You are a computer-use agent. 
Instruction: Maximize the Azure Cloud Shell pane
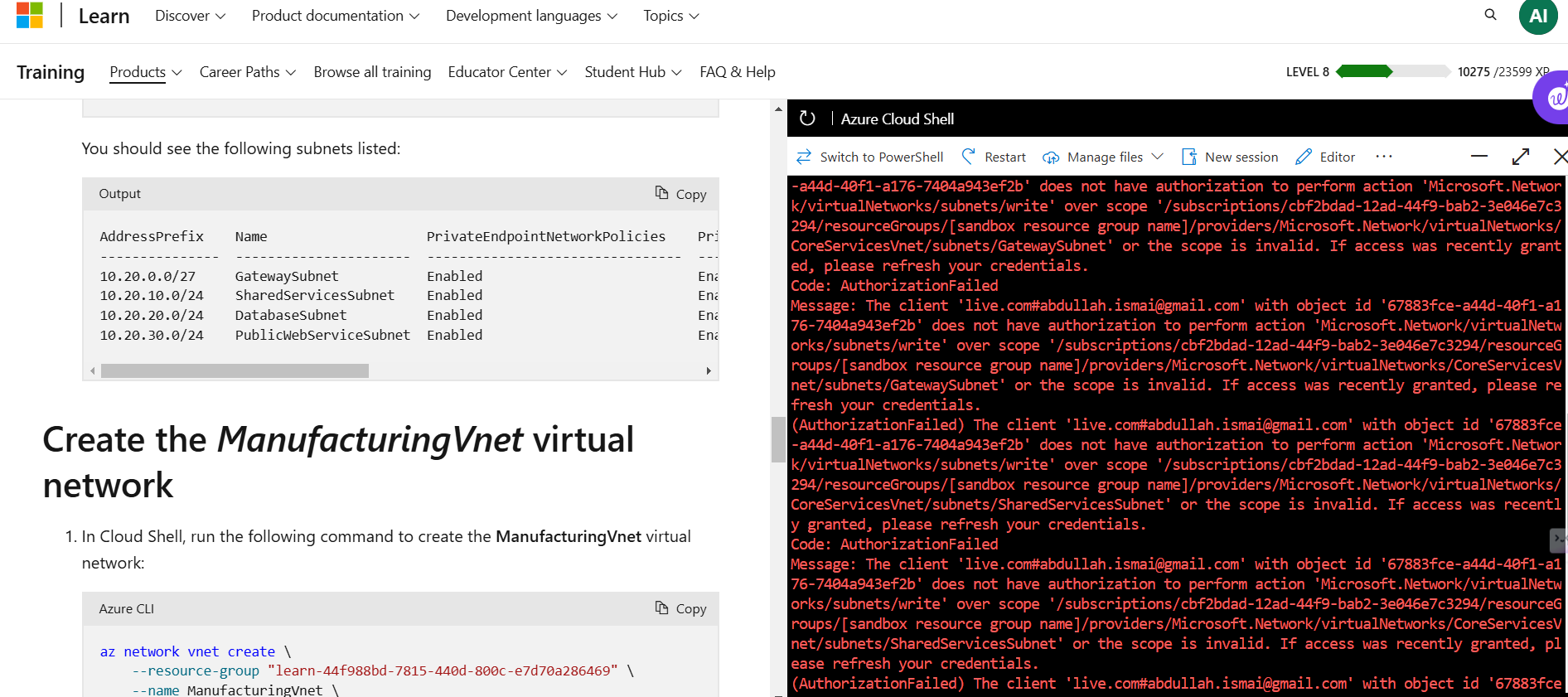pyautogui.click(x=1521, y=157)
